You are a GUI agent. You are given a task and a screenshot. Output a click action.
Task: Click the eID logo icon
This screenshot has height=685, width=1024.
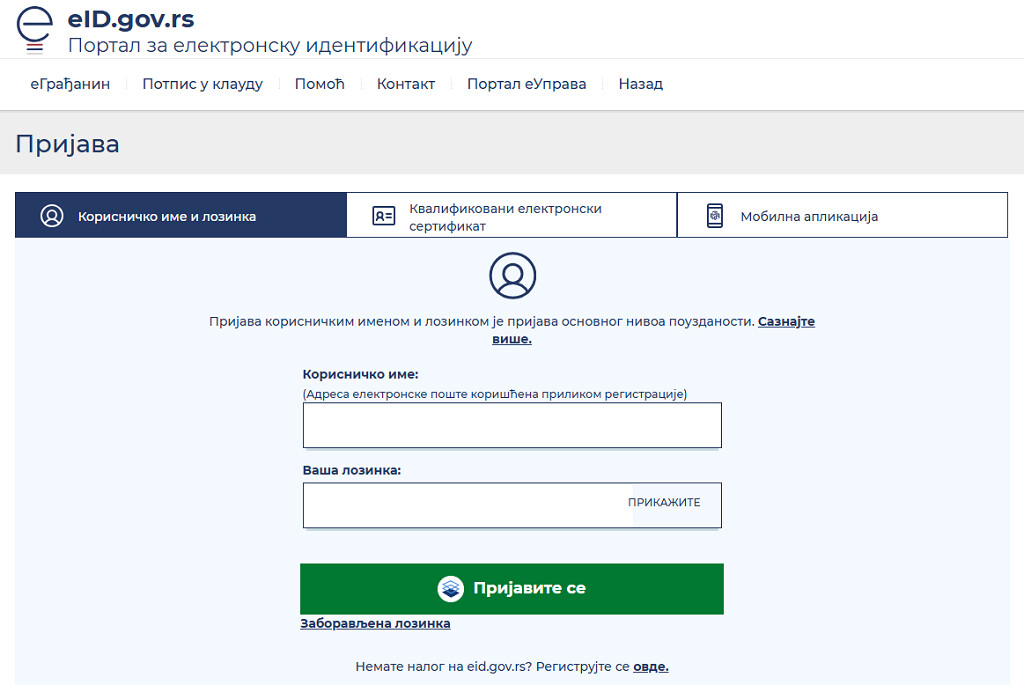click(36, 29)
